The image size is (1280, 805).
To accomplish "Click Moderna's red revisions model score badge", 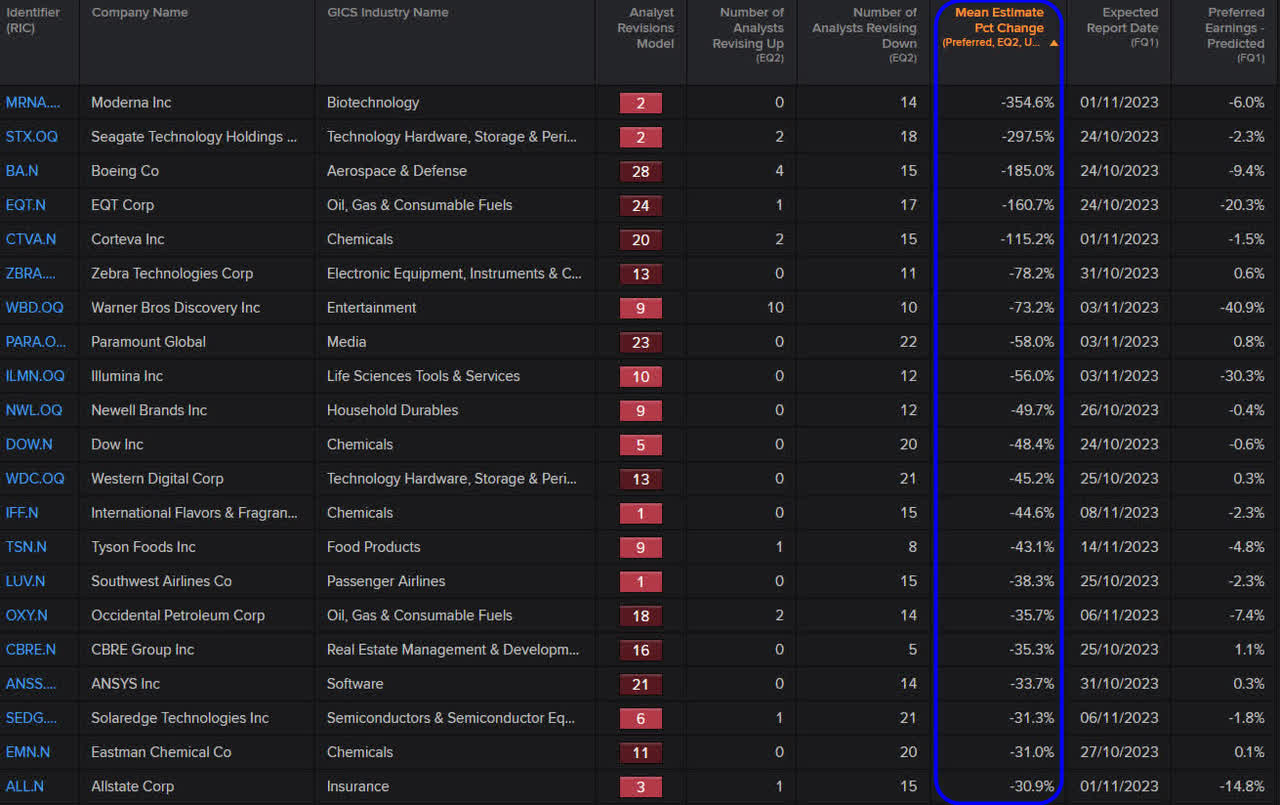I will pos(640,102).
